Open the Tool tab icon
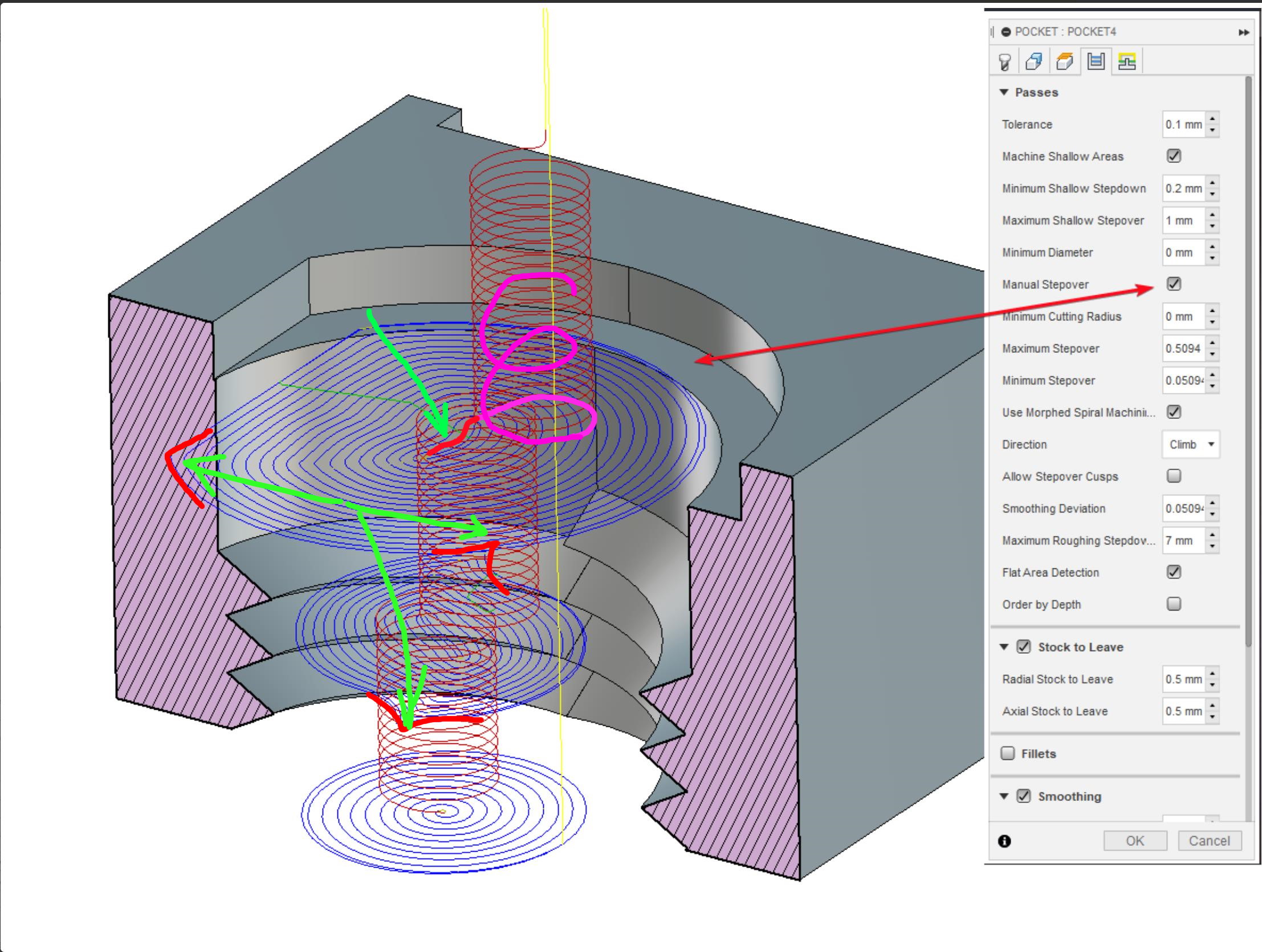Screen dimensions: 1262x952 point(1005,61)
